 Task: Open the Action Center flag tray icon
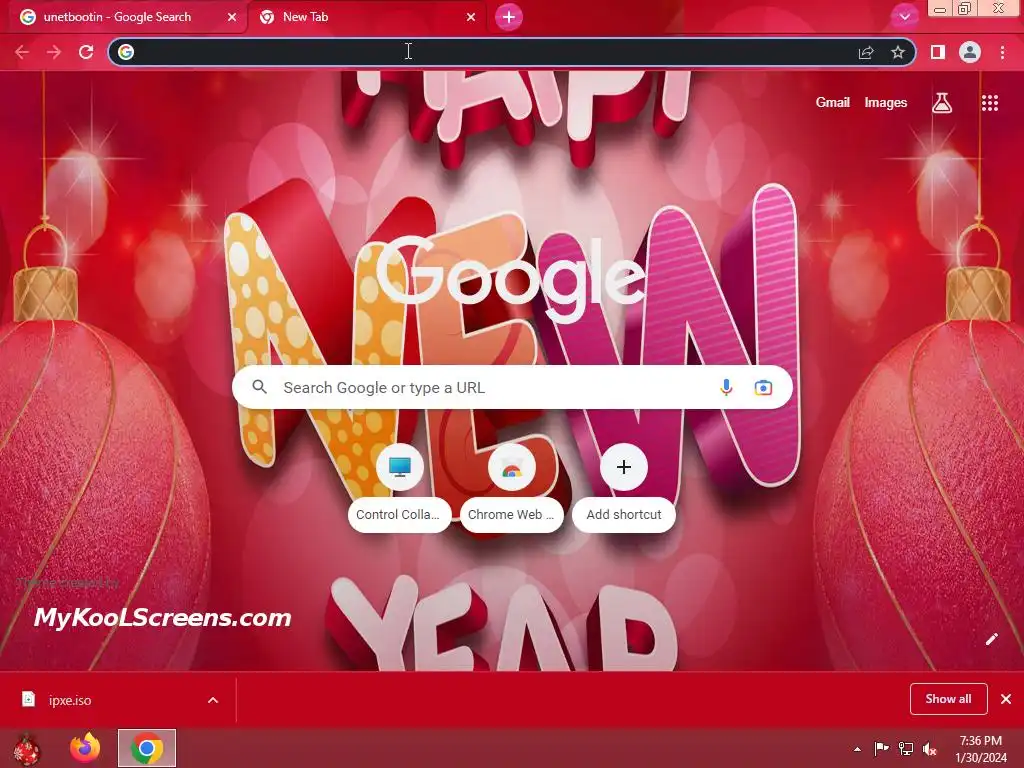tap(882, 749)
